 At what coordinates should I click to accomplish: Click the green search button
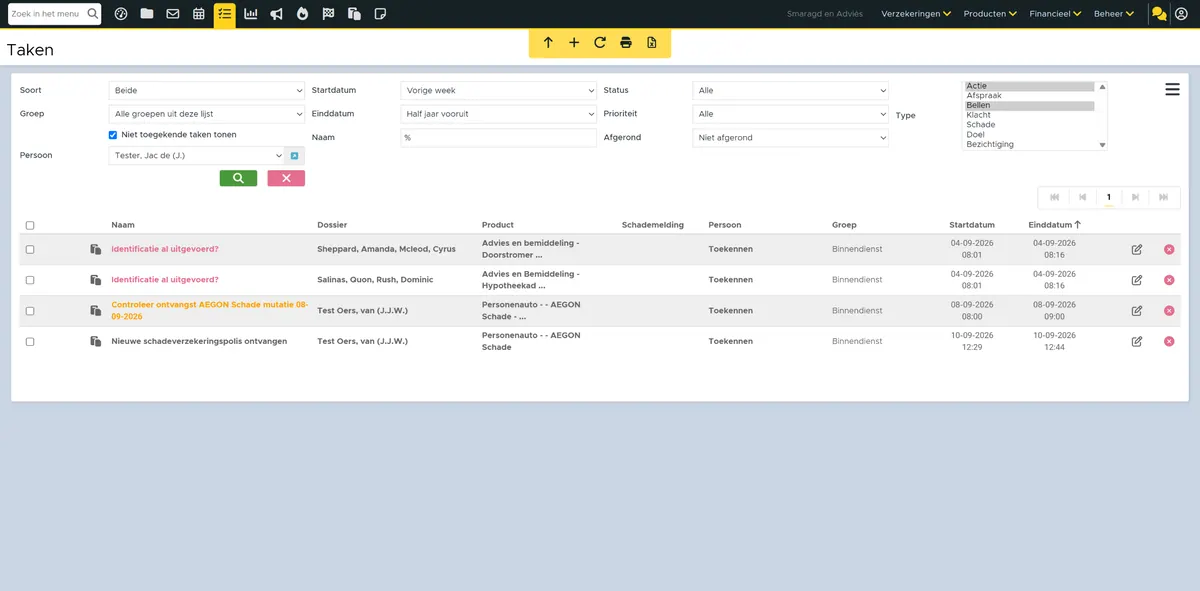[x=238, y=178]
